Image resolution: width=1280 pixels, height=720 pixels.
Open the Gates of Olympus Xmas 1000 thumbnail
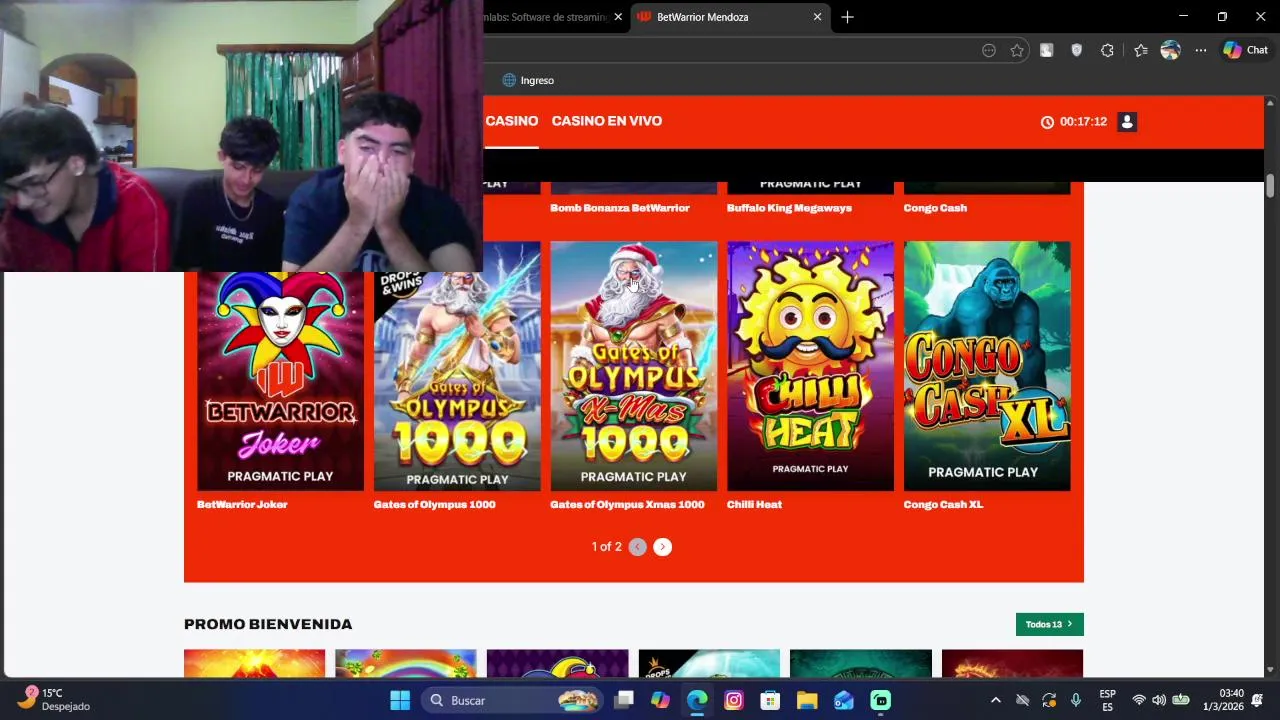tap(634, 366)
